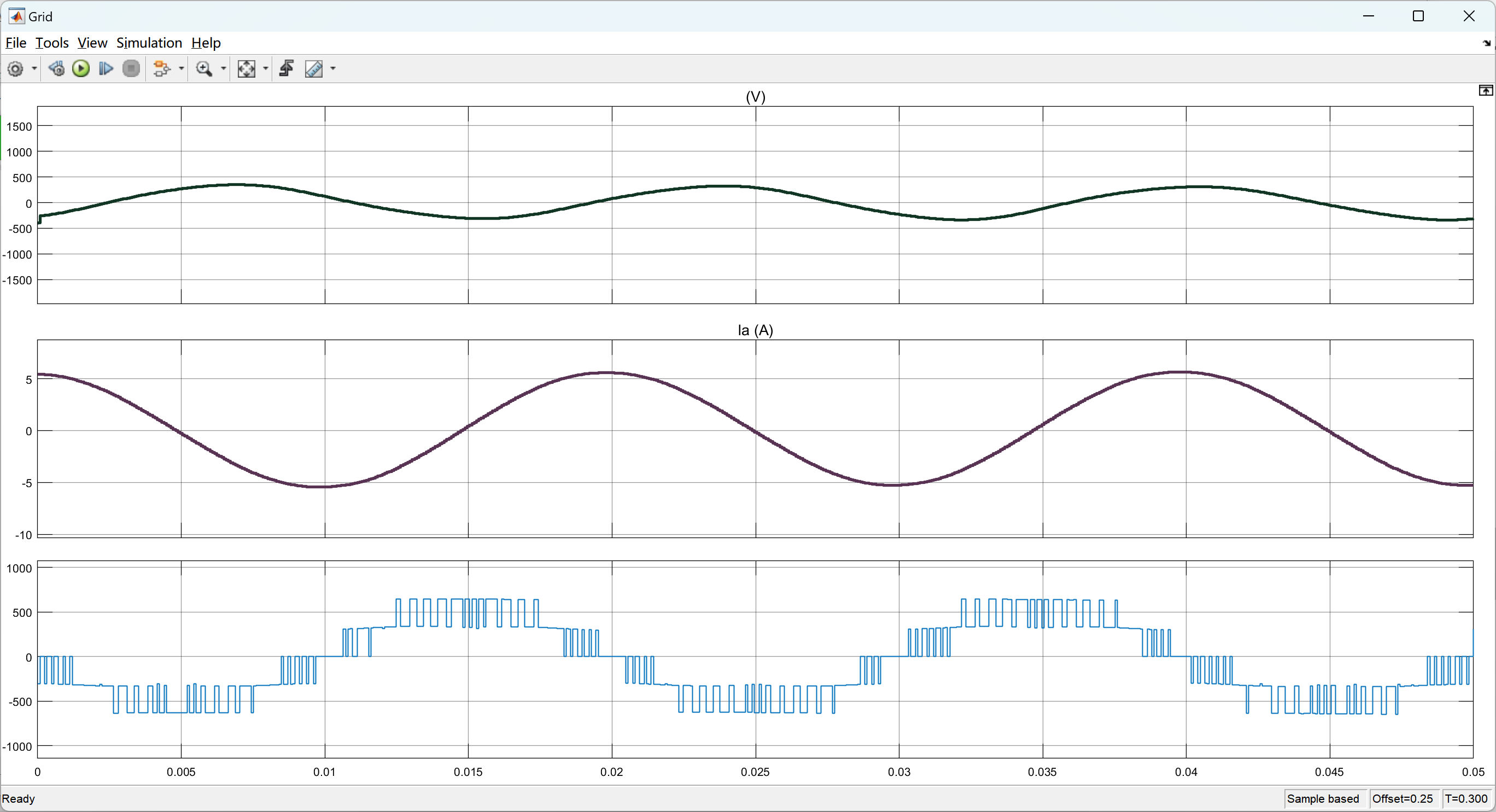Open the Tools menu
This screenshot has width=1496, height=812.
52,43
